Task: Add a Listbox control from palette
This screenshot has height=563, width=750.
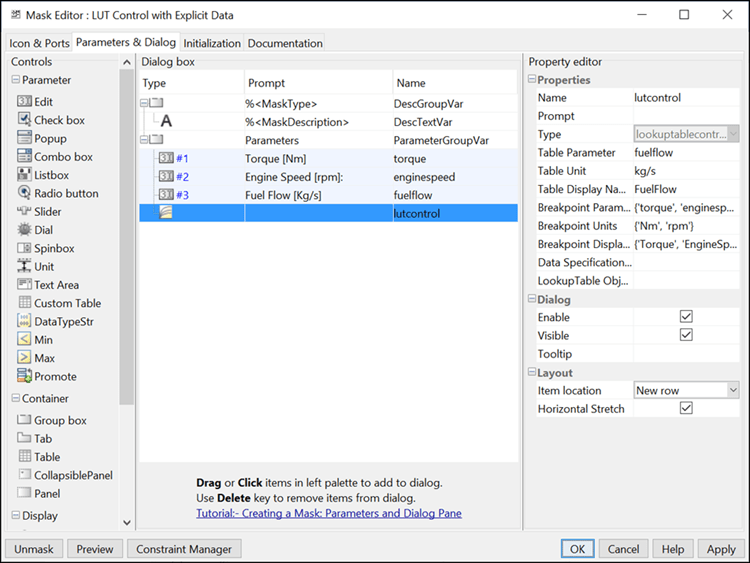Action: point(25,175)
